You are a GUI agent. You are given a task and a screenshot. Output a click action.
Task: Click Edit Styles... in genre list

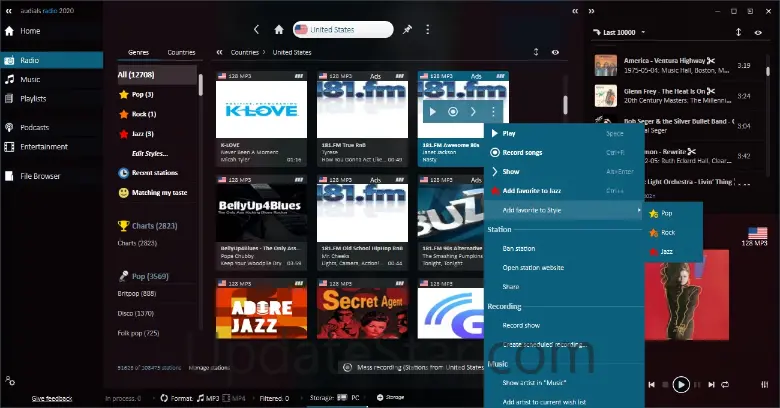(x=152, y=153)
